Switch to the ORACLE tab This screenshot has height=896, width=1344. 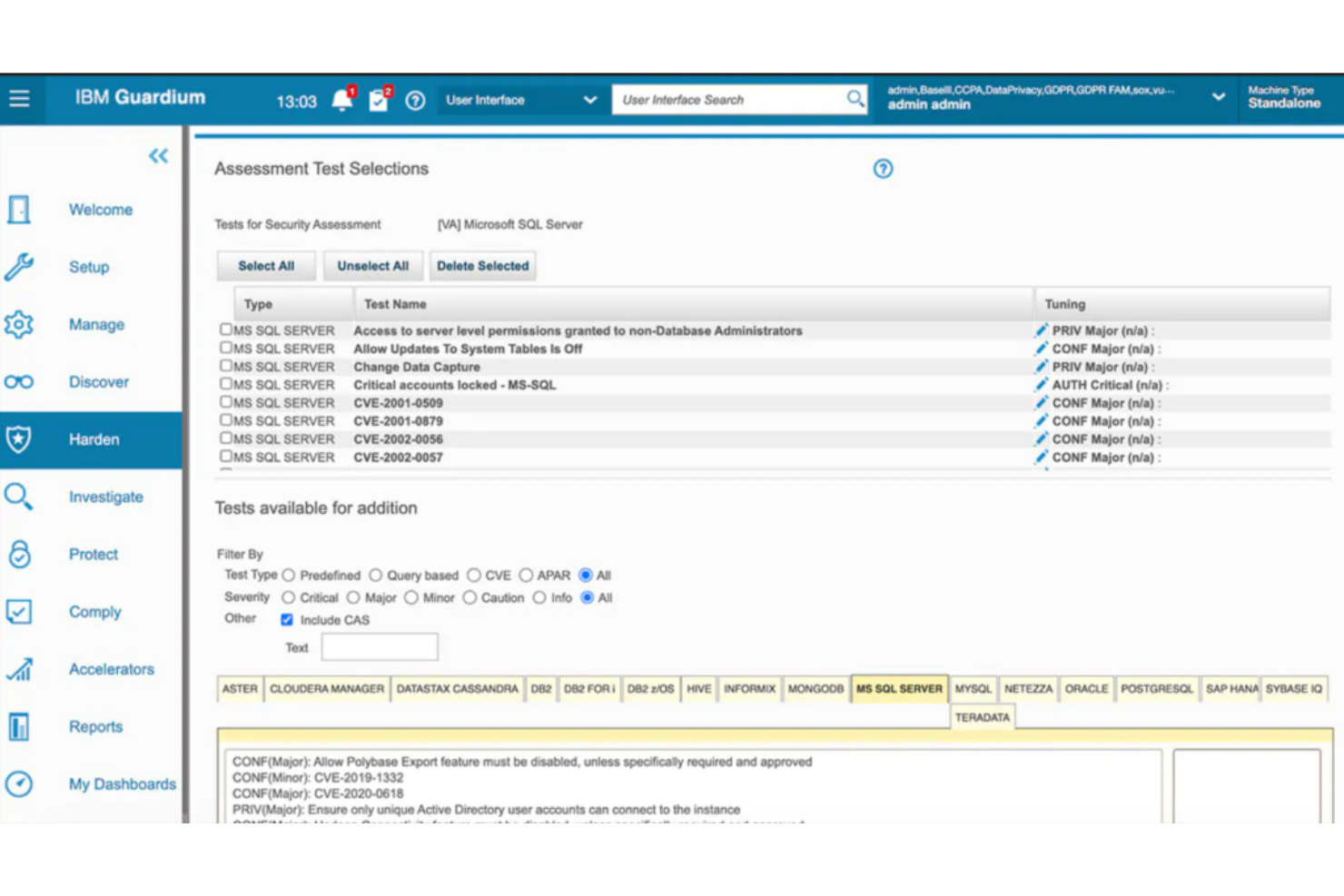1086,689
